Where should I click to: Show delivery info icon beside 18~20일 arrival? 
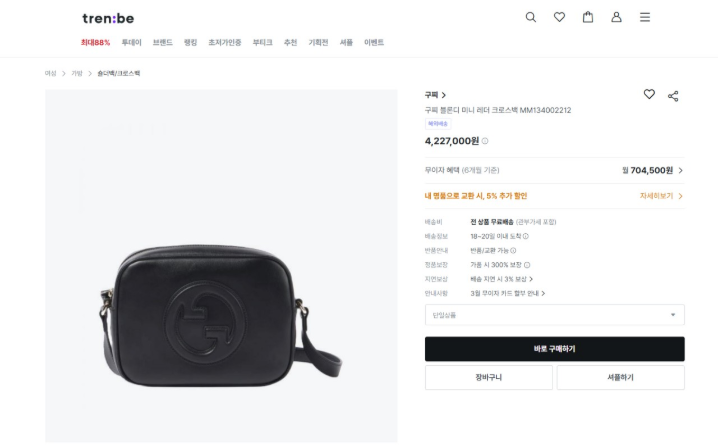point(526,236)
